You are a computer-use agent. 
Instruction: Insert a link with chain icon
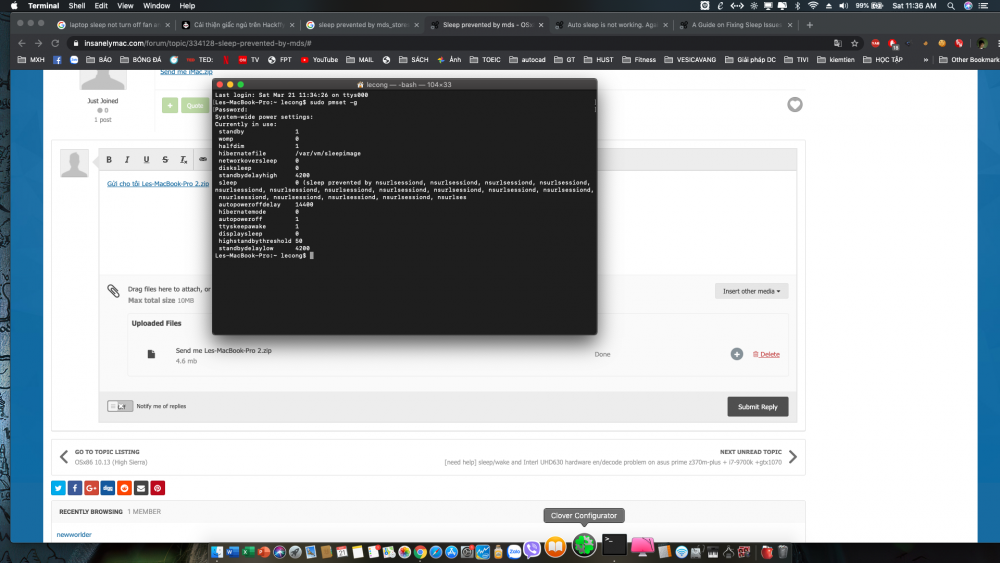pyautogui.click(x=203, y=159)
